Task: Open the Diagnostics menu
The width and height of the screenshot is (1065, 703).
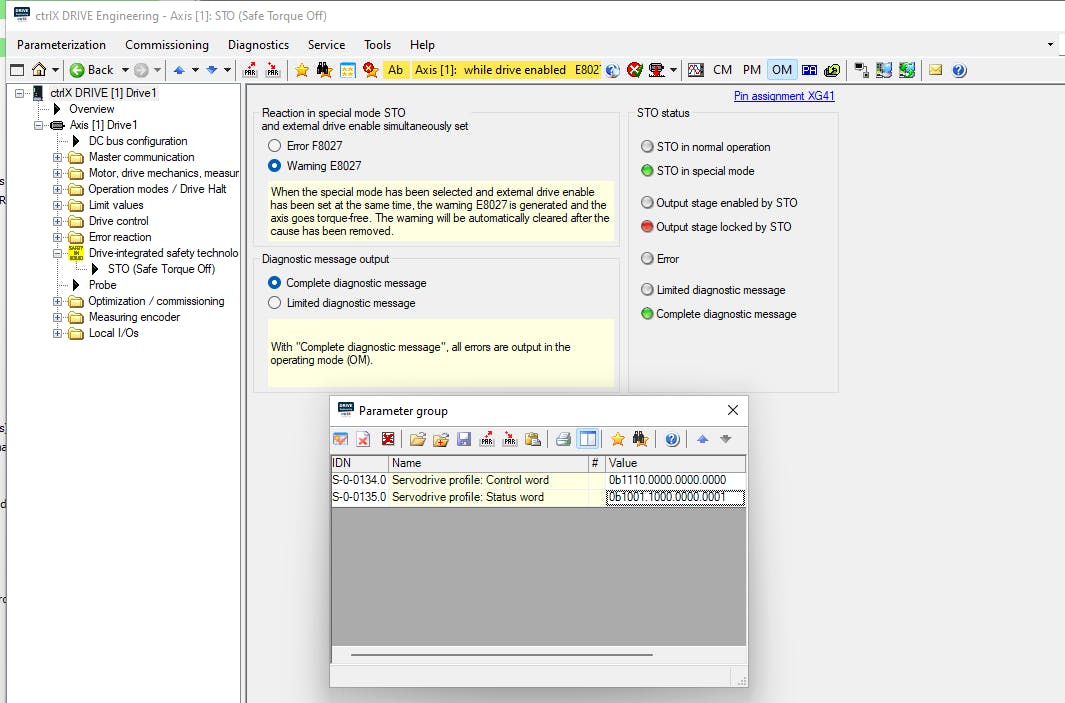Action: click(258, 45)
